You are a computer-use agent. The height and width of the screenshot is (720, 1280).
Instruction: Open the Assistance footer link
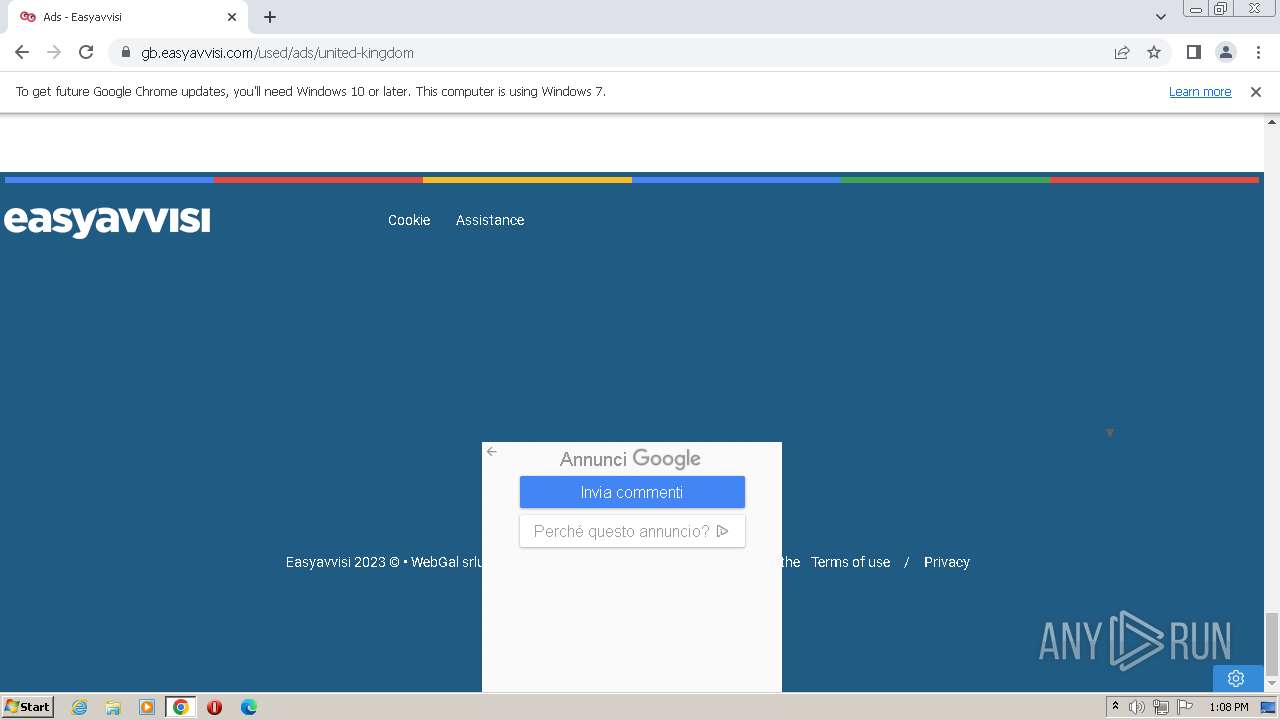[490, 220]
